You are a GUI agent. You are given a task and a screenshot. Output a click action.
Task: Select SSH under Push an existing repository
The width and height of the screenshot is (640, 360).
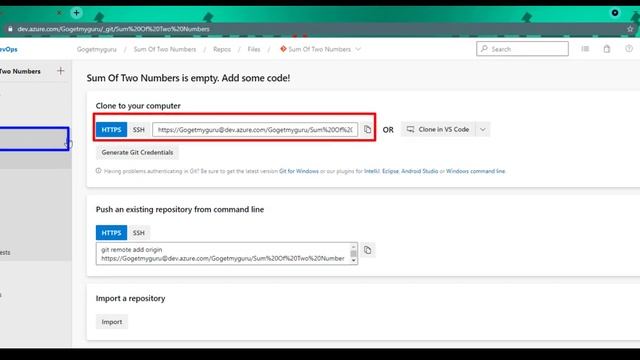139,233
